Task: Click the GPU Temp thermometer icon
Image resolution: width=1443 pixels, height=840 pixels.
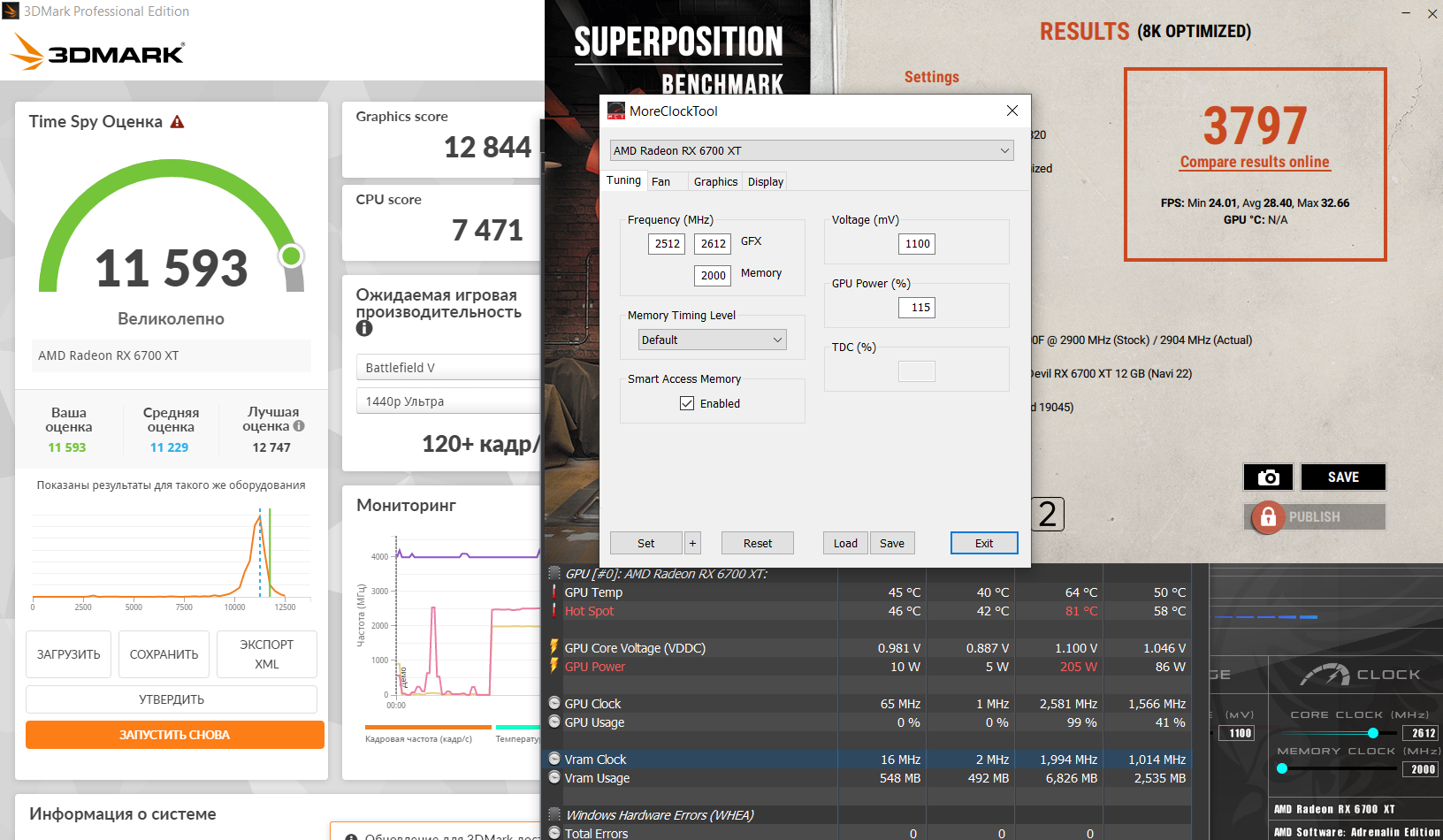Action: pyautogui.click(x=554, y=592)
